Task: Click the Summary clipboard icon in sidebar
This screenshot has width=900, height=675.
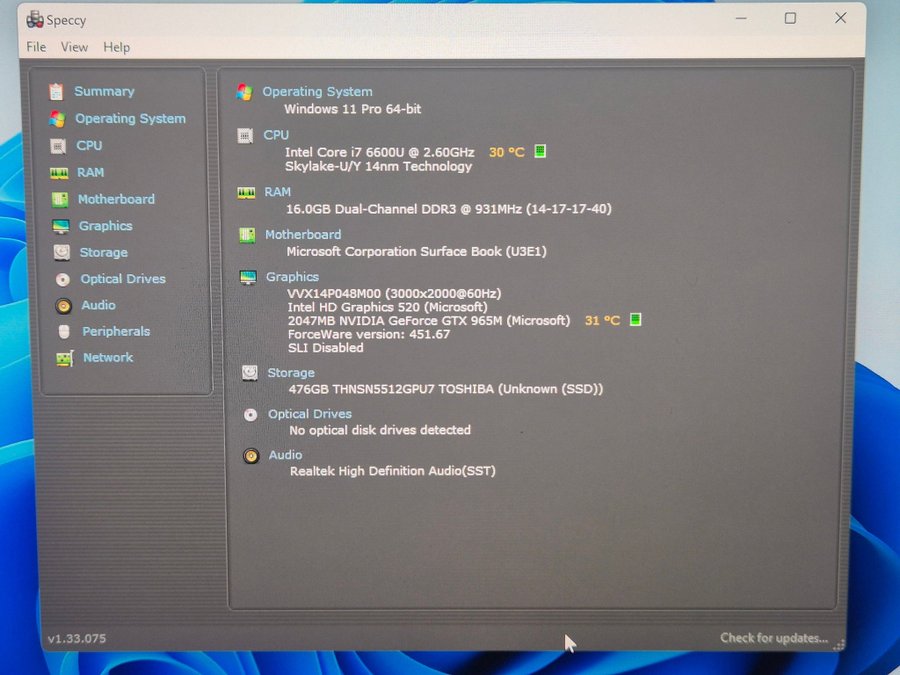Action: coord(56,91)
